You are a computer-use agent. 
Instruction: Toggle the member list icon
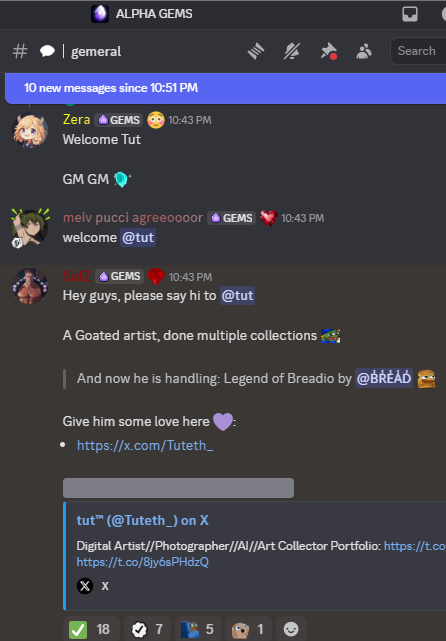point(364,52)
